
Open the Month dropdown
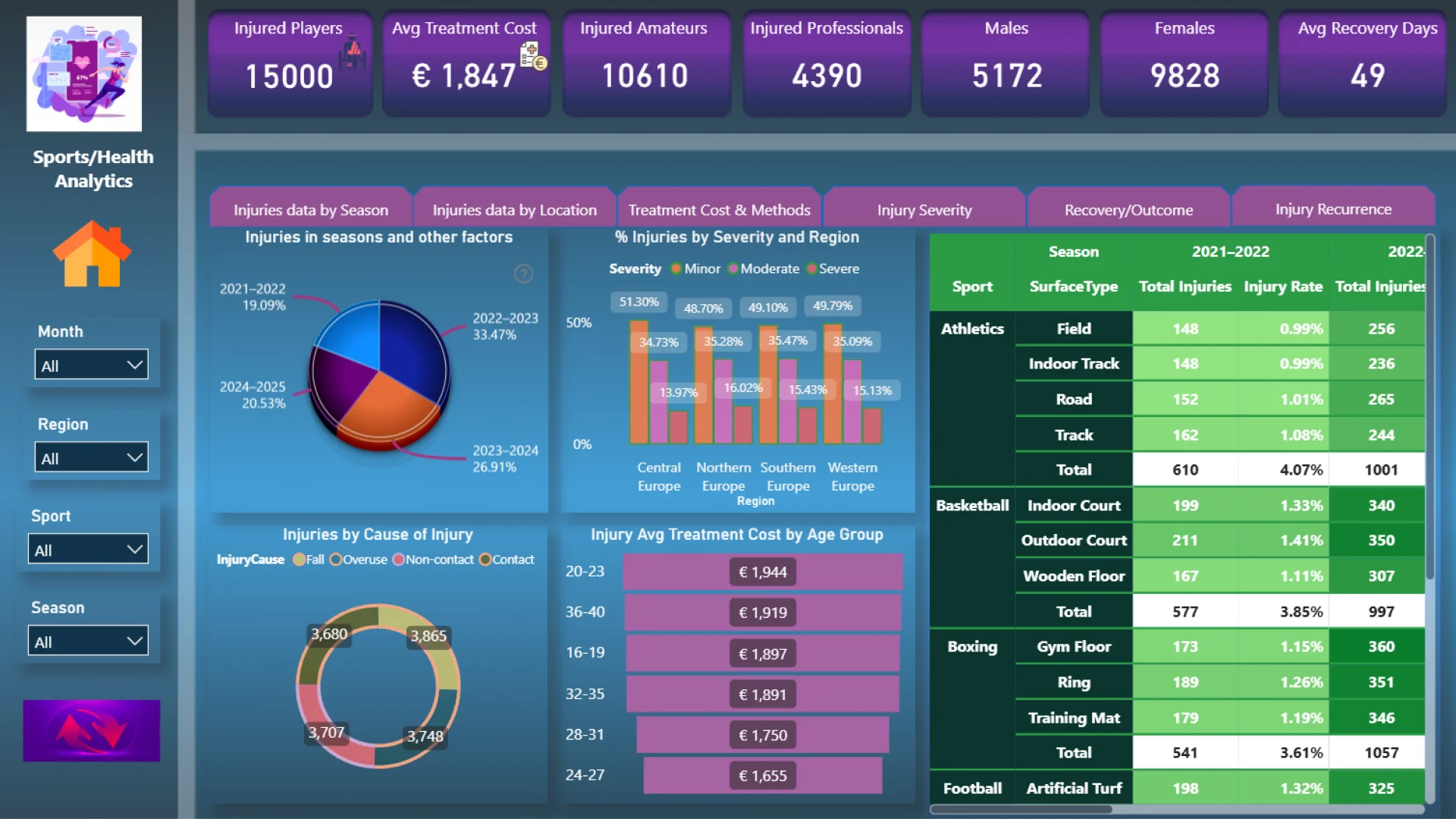[x=91, y=365]
